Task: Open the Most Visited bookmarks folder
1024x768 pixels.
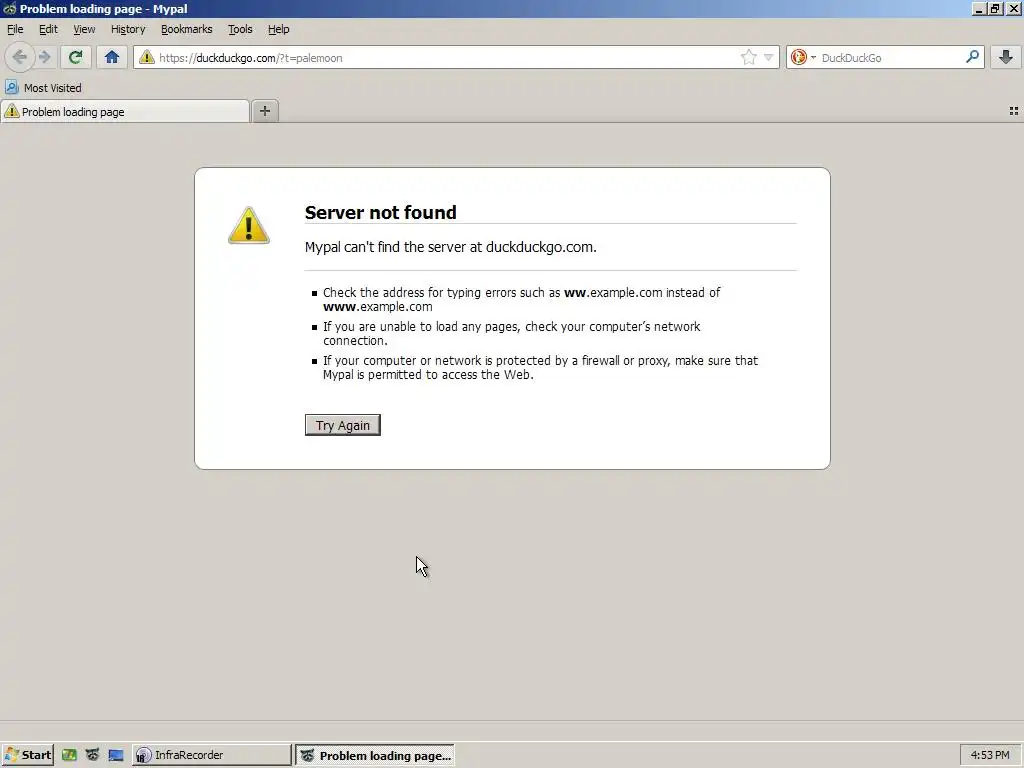Action: tap(43, 88)
